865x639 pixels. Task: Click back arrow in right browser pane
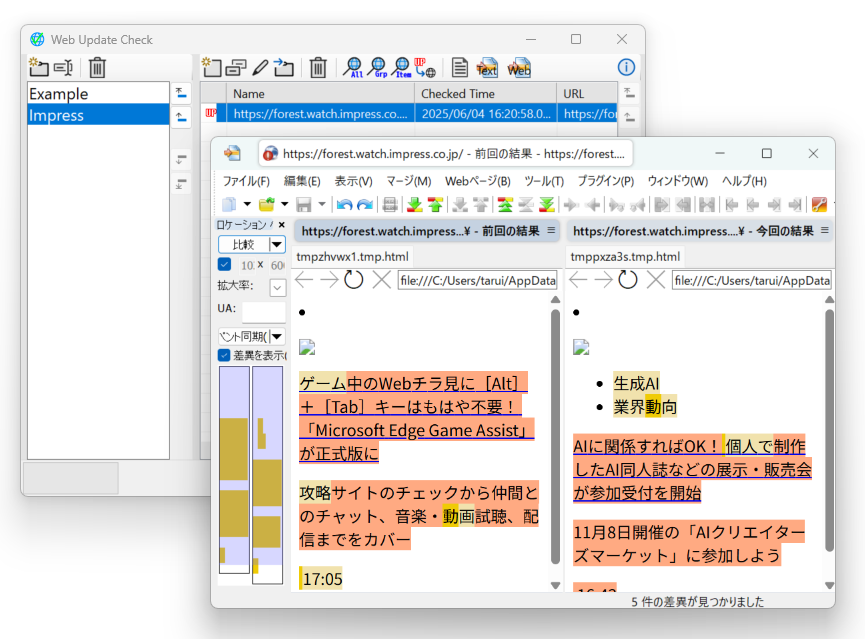point(578,280)
